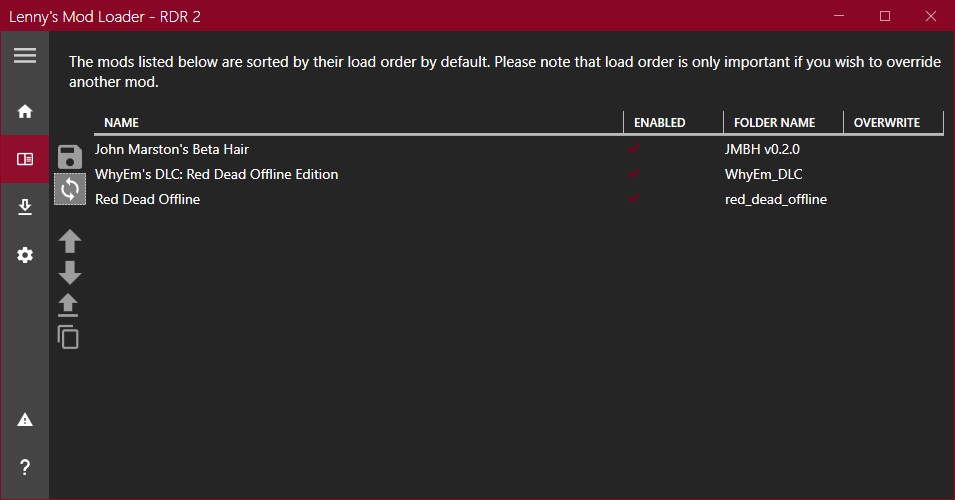Image resolution: width=955 pixels, height=500 pixels.
Task: Disable WhyEm's DLC enabled checkmark
Action: click(634, 174)
